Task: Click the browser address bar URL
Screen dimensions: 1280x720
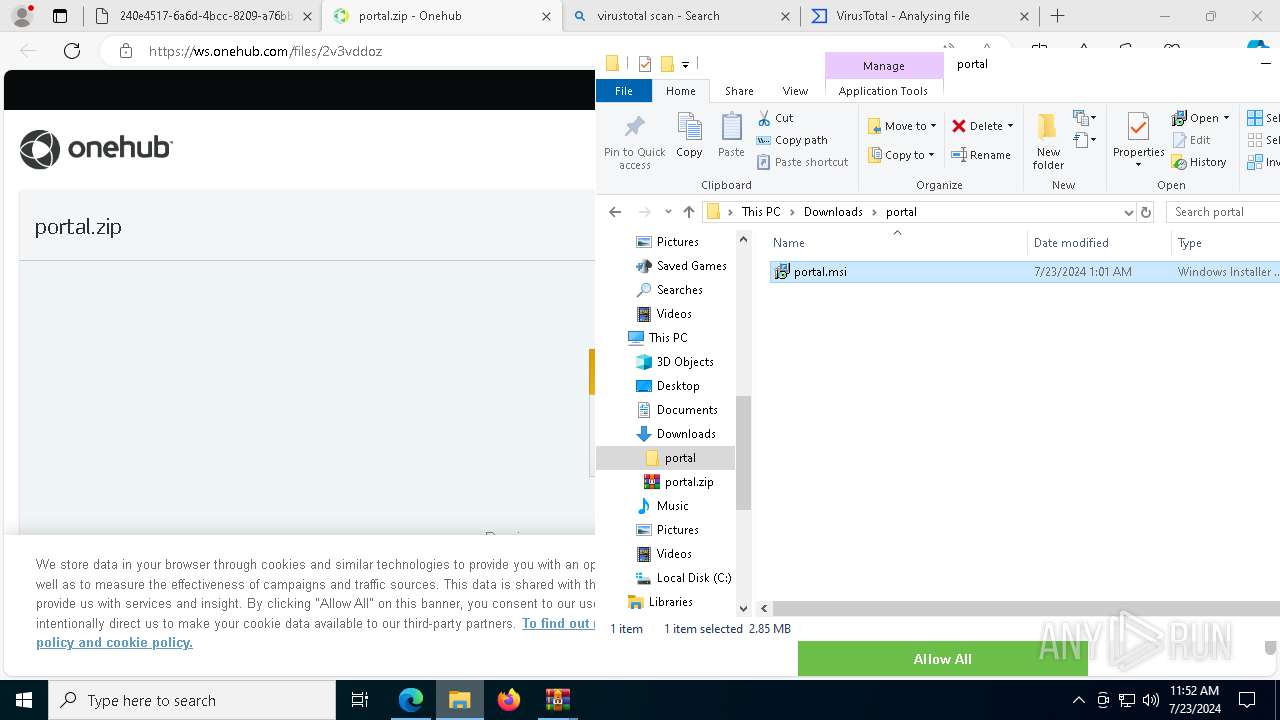Action: tap(265, 51)
